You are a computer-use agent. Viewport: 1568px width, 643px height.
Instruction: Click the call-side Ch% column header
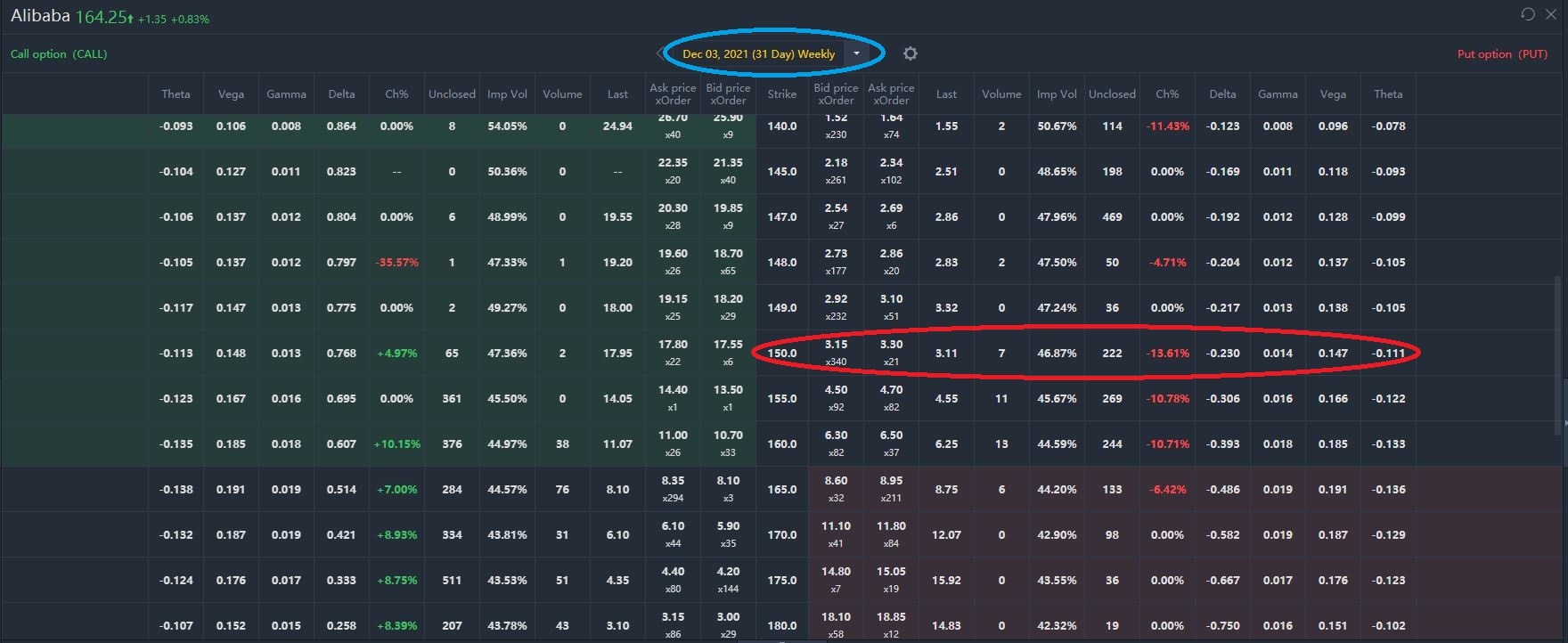pyautogui.click(x=396, y=94)
